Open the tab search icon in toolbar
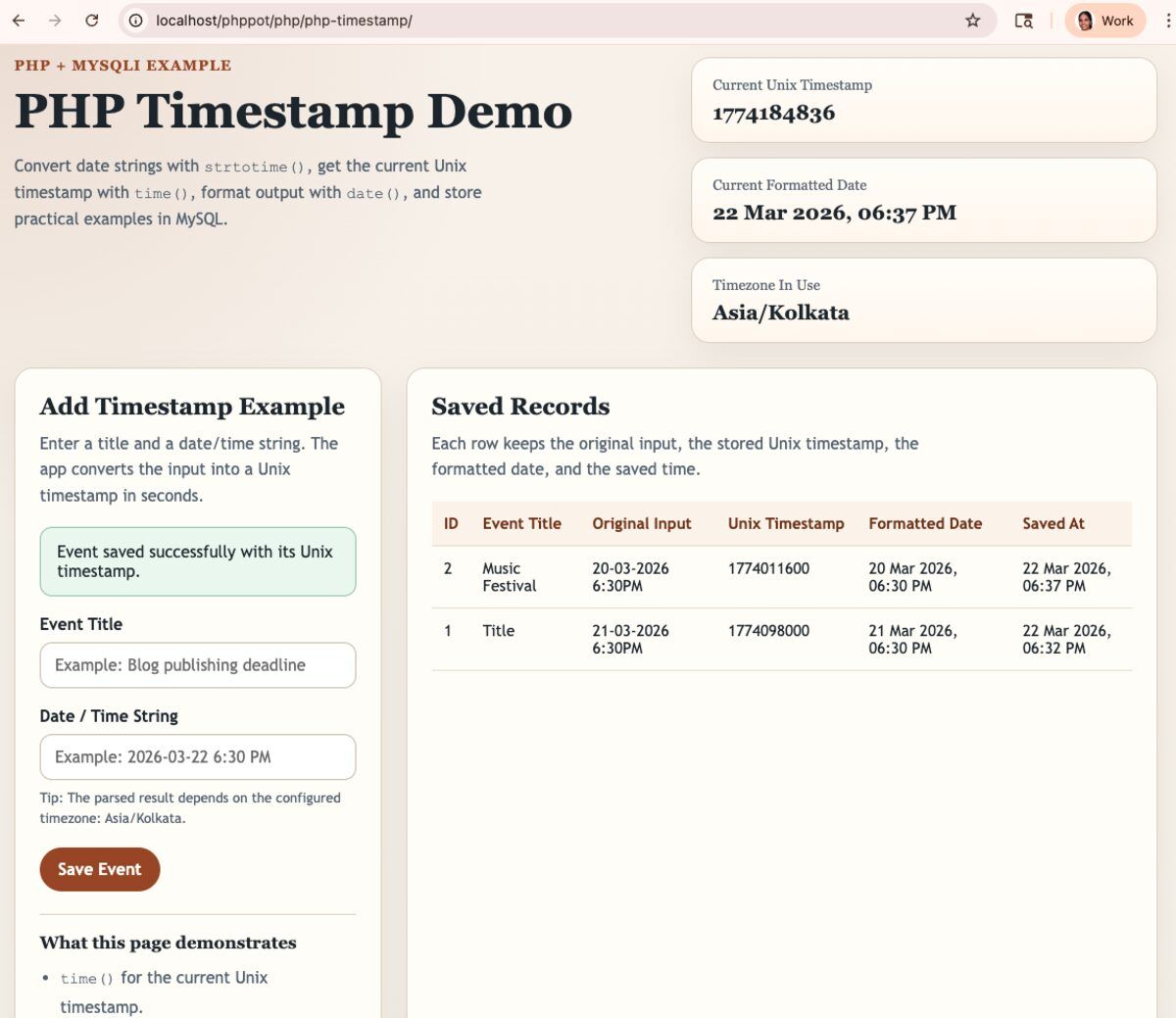 tap(1023, 21)
